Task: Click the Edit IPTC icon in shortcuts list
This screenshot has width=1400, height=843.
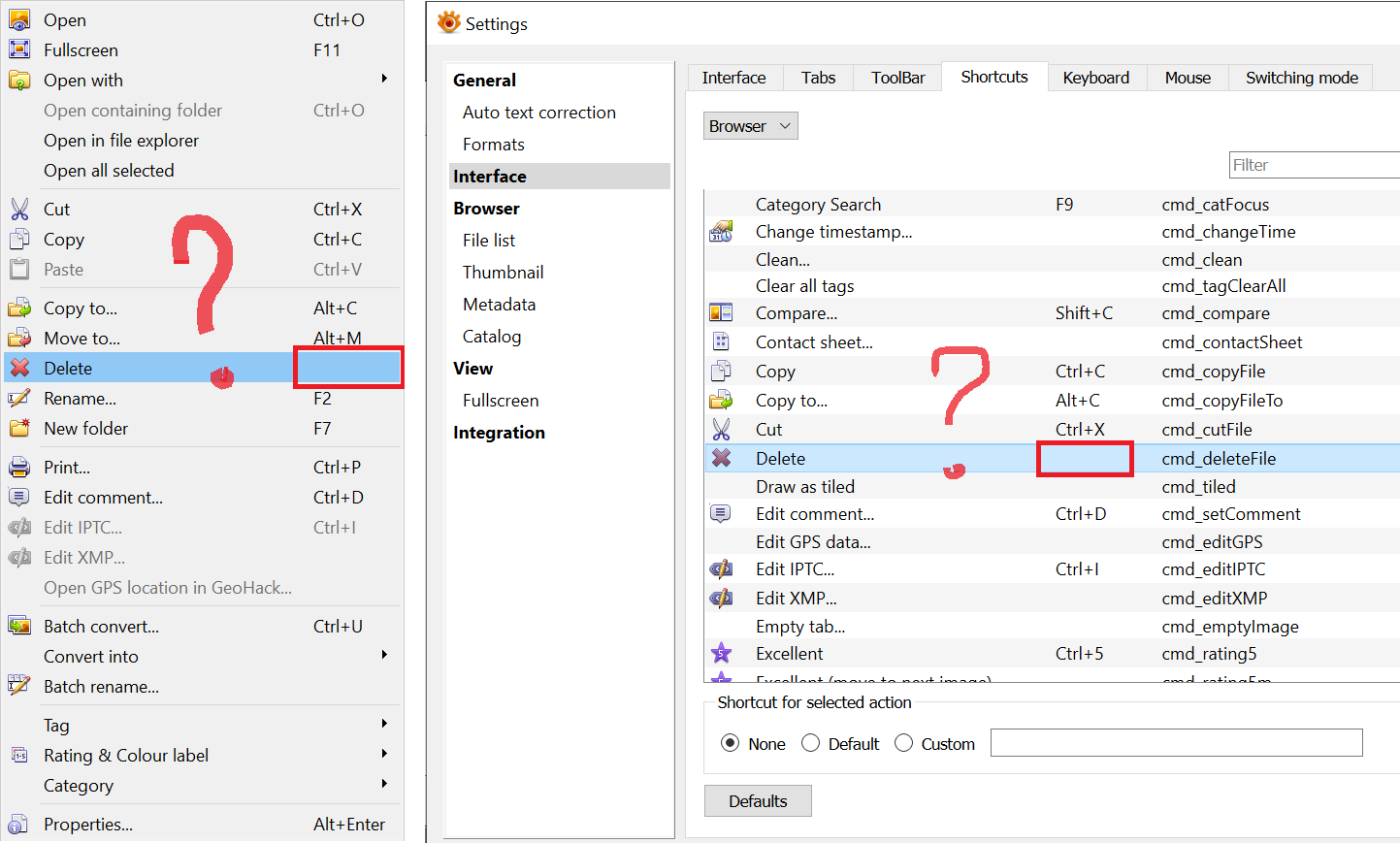Action: point(721,569)
